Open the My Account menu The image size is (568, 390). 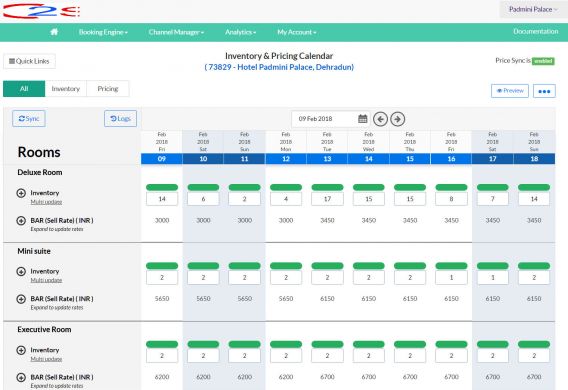297,32
